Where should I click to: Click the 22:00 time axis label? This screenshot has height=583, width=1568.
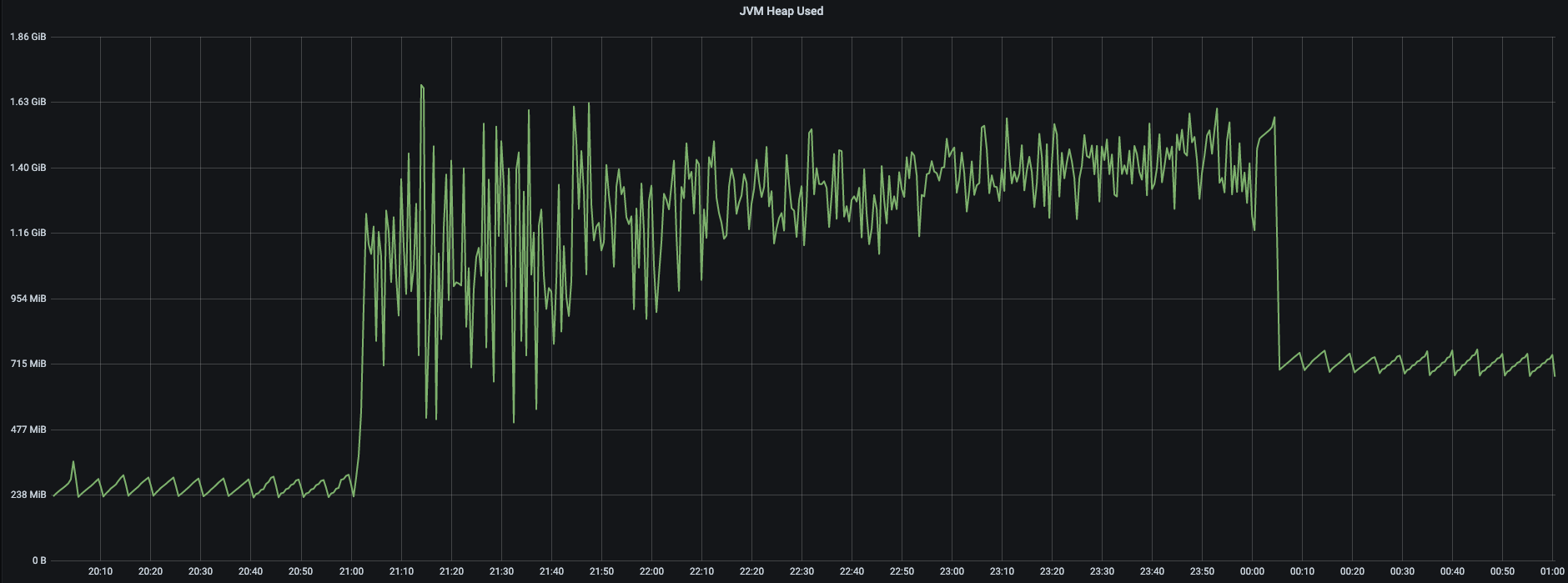(651, 571)
